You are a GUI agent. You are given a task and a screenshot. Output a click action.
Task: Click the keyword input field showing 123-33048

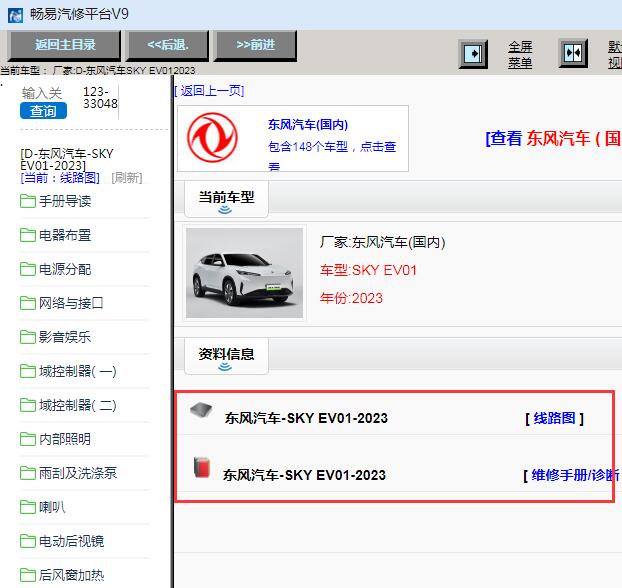[100, 98]
